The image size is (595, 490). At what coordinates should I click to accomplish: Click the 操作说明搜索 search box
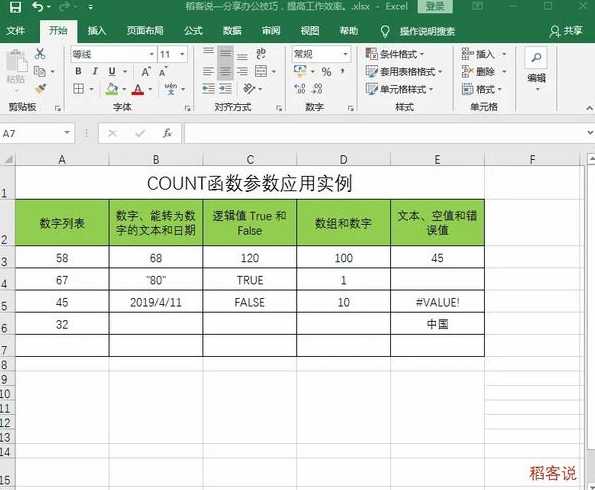tap(427, 32)
